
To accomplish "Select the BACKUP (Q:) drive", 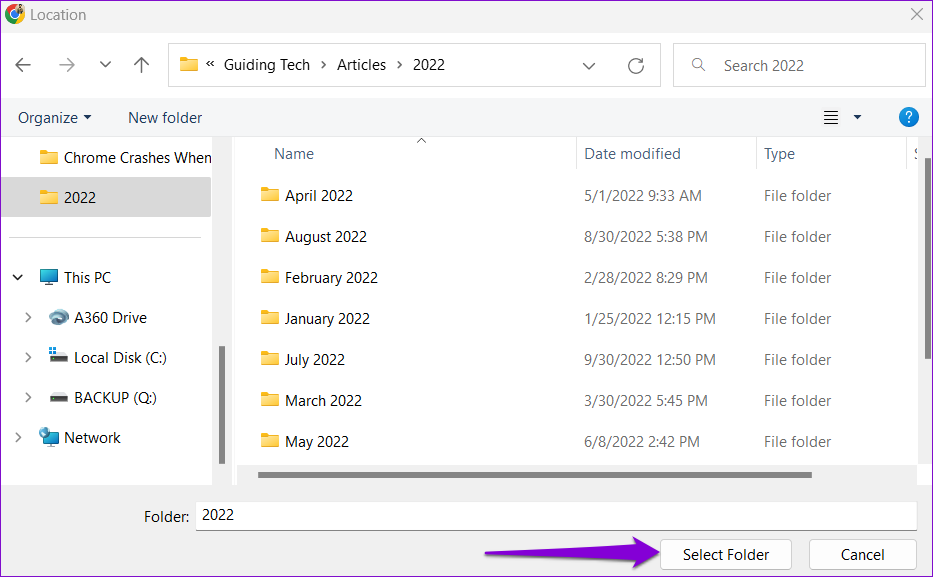I will tap(103, 397).
